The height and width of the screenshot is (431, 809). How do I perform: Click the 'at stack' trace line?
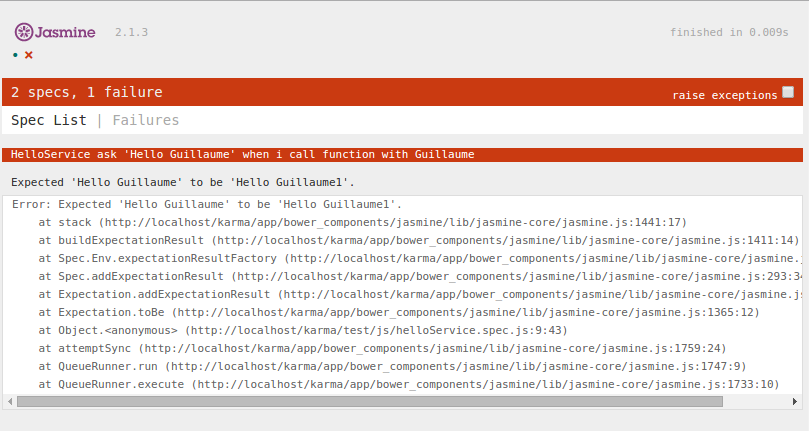click(363, 222)
